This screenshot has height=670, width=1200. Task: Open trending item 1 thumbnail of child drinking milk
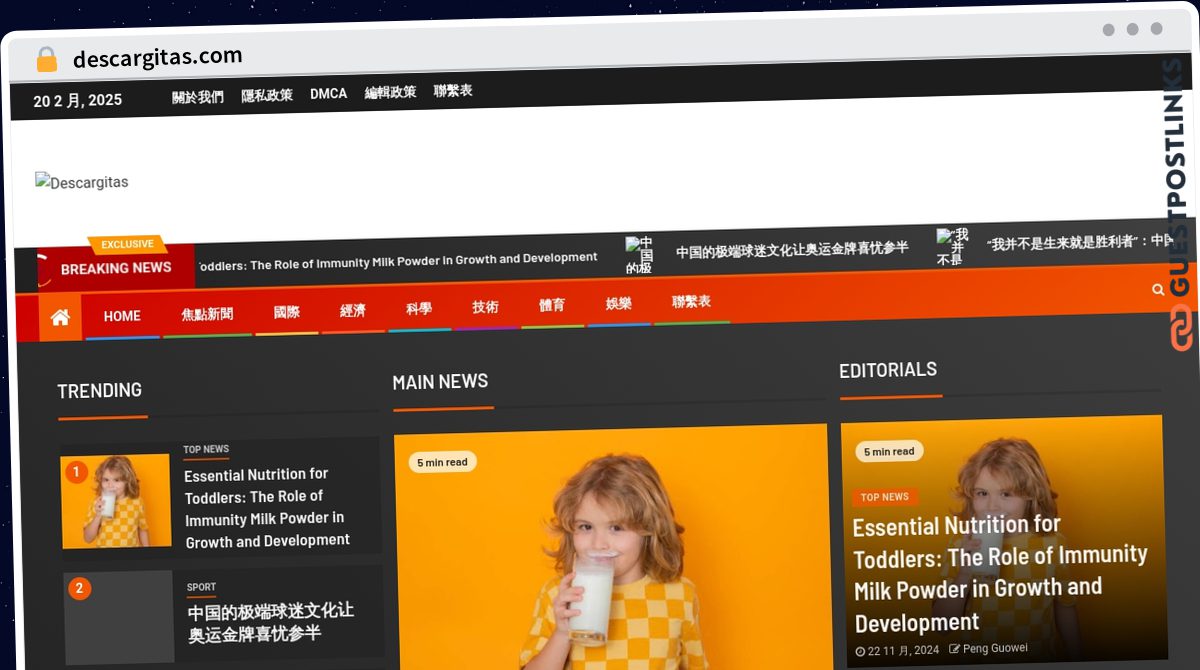[x=116, y=501]
